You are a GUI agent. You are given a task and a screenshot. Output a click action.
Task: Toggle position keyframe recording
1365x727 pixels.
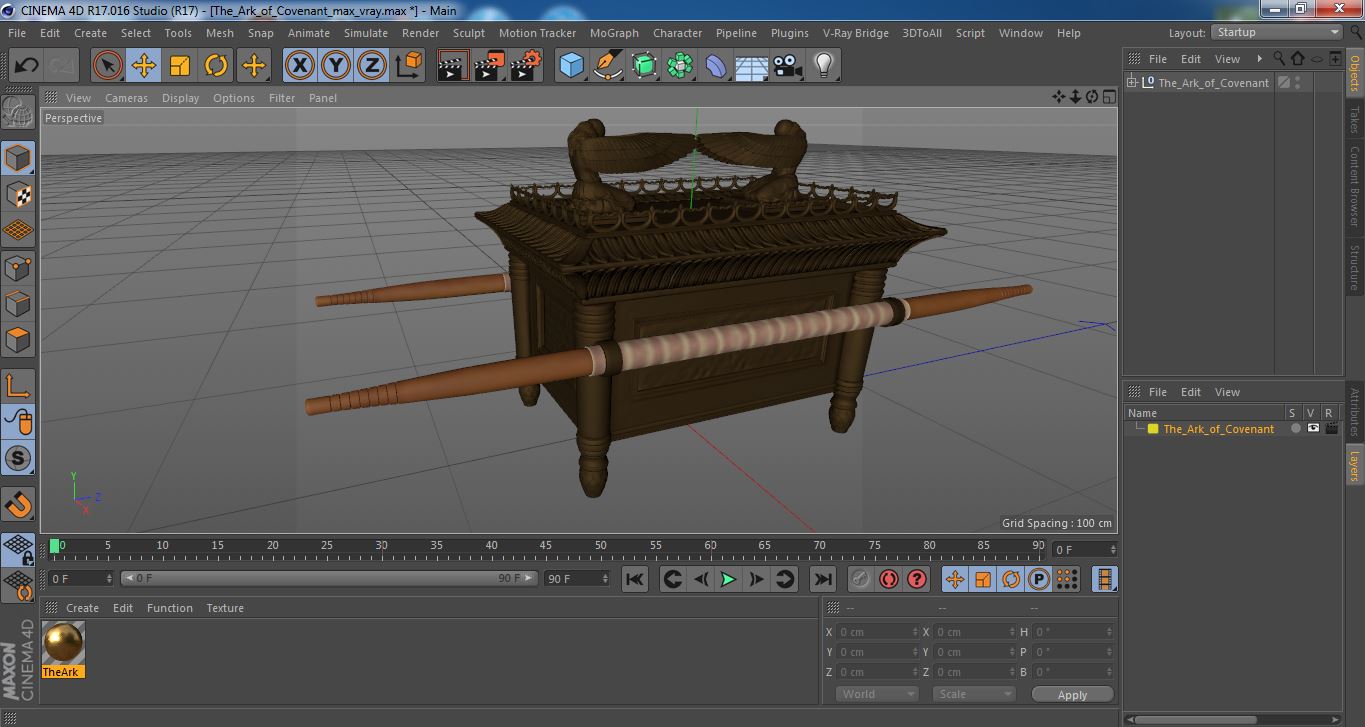[955, 579]
